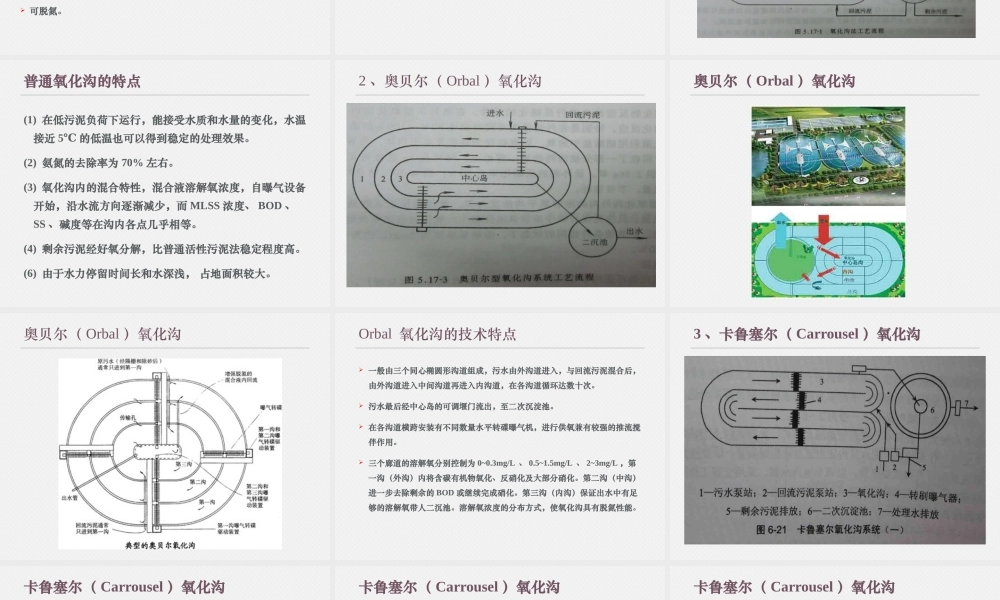The height and width of the screenshot is (600, 1000).
Task: Select point (4) 剩余污泥经好氧分解
Action: 162,249
